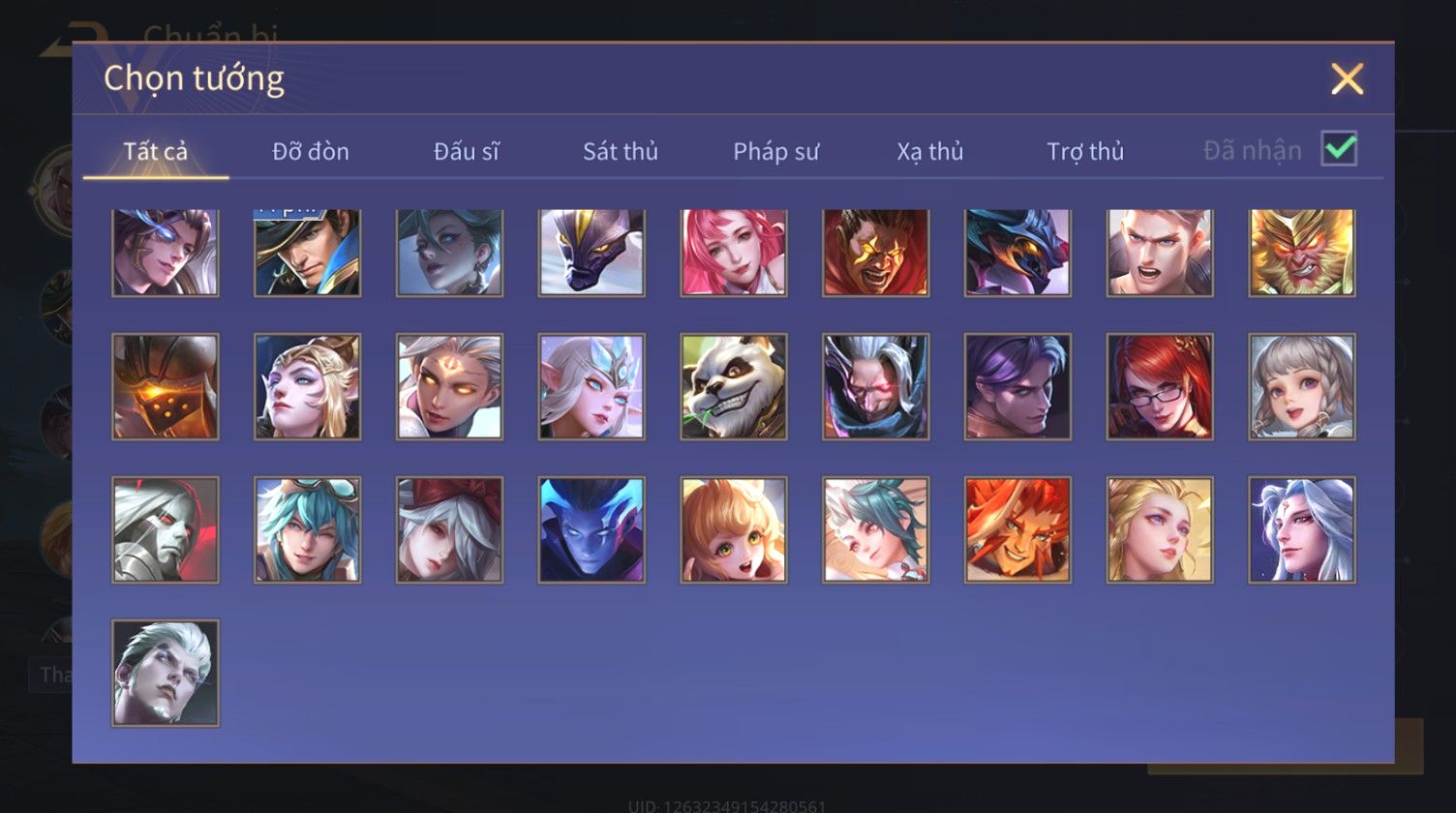Choose the blue-skinned vampire hero

tap(591, 529)
